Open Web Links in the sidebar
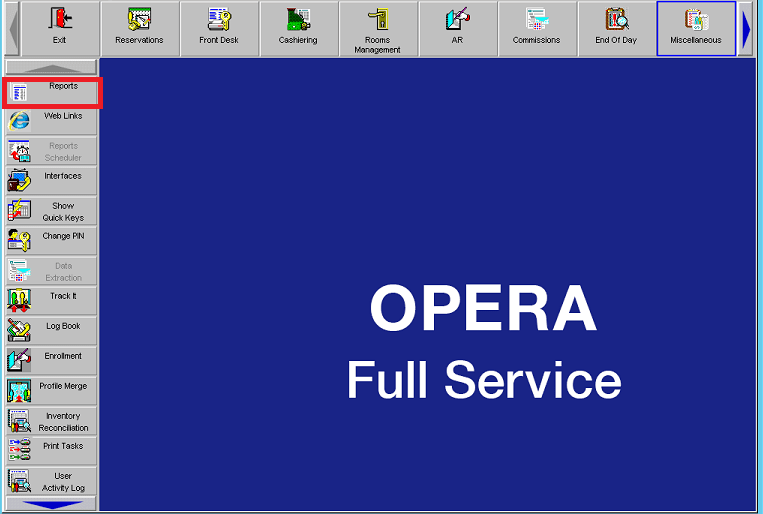 (52, 122)
